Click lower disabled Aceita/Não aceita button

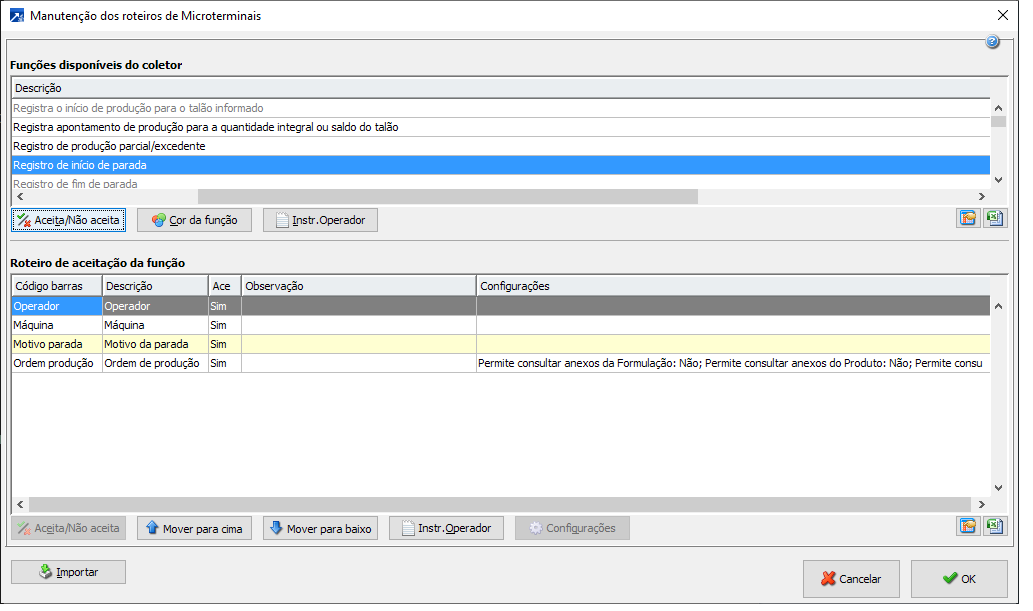click(x=69, y=528)
